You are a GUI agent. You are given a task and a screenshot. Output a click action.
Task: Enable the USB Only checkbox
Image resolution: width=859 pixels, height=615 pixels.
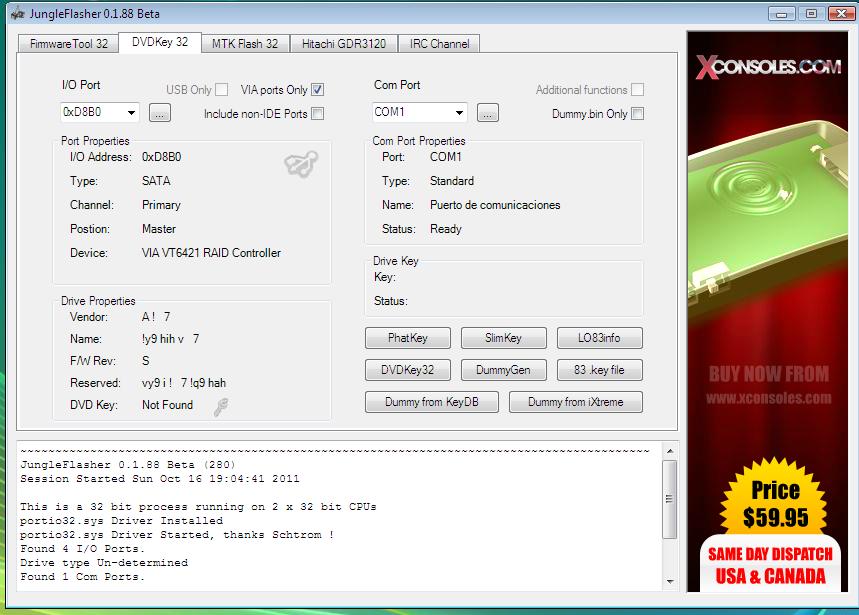(222, 89)
